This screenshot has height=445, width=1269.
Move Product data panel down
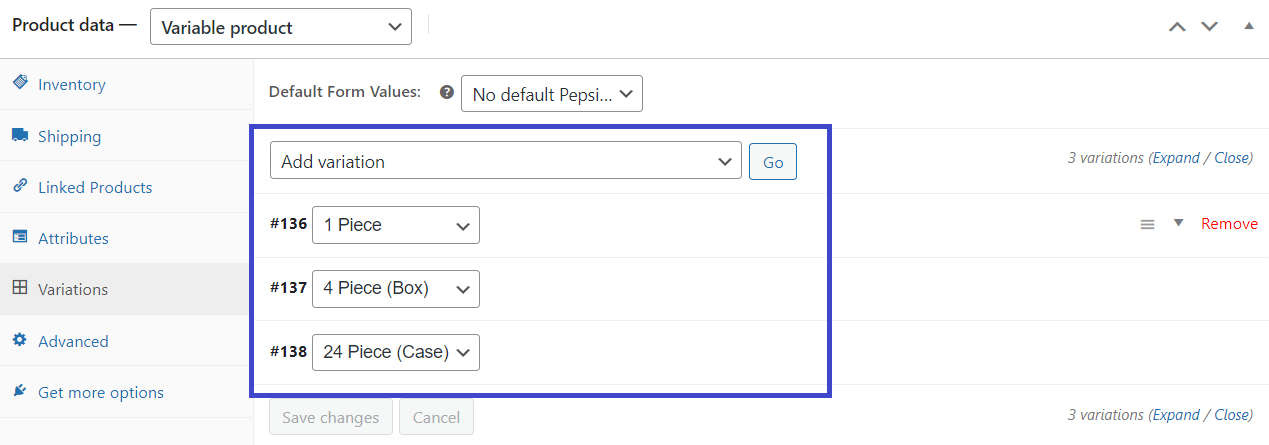coord(1210,26)
